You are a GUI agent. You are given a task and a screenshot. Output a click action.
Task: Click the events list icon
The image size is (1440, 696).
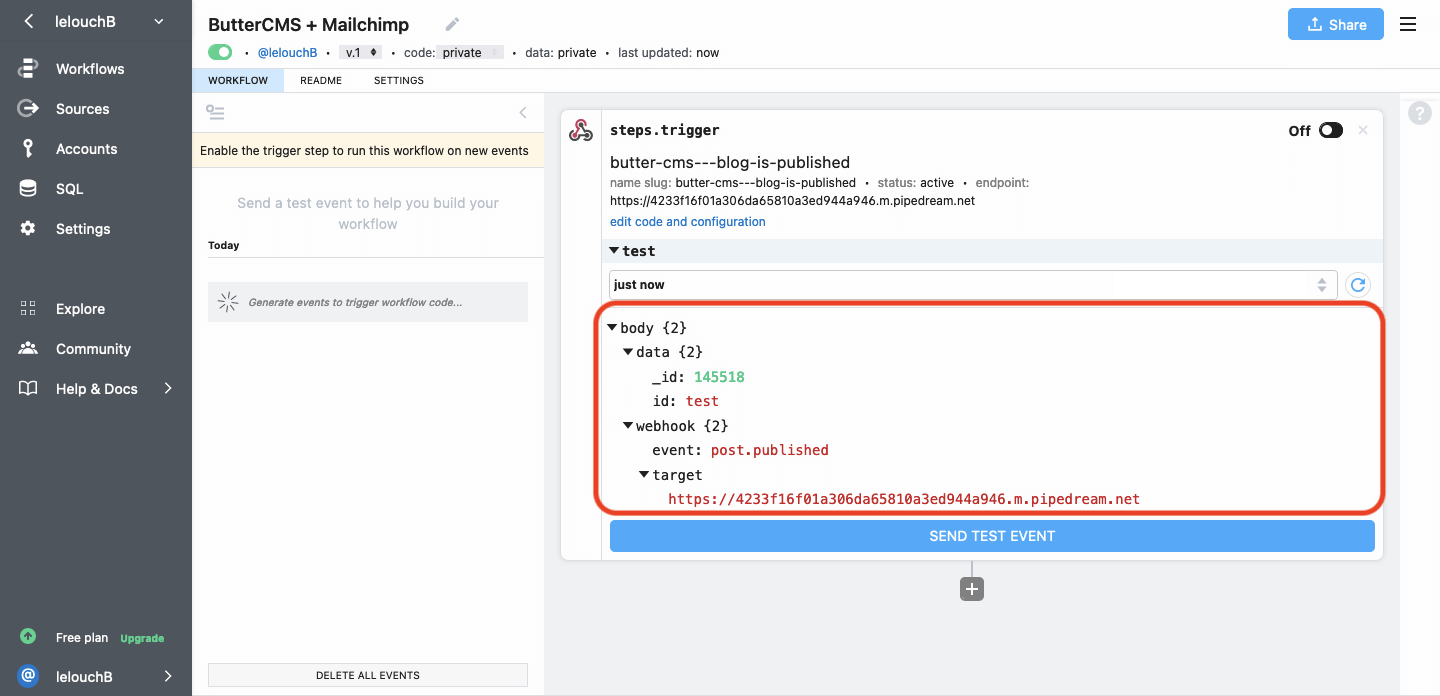[215, 112]
